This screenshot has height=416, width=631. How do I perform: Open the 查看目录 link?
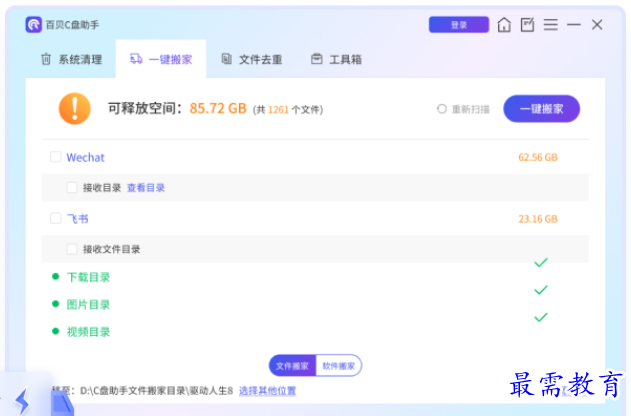tap(146, 188)
